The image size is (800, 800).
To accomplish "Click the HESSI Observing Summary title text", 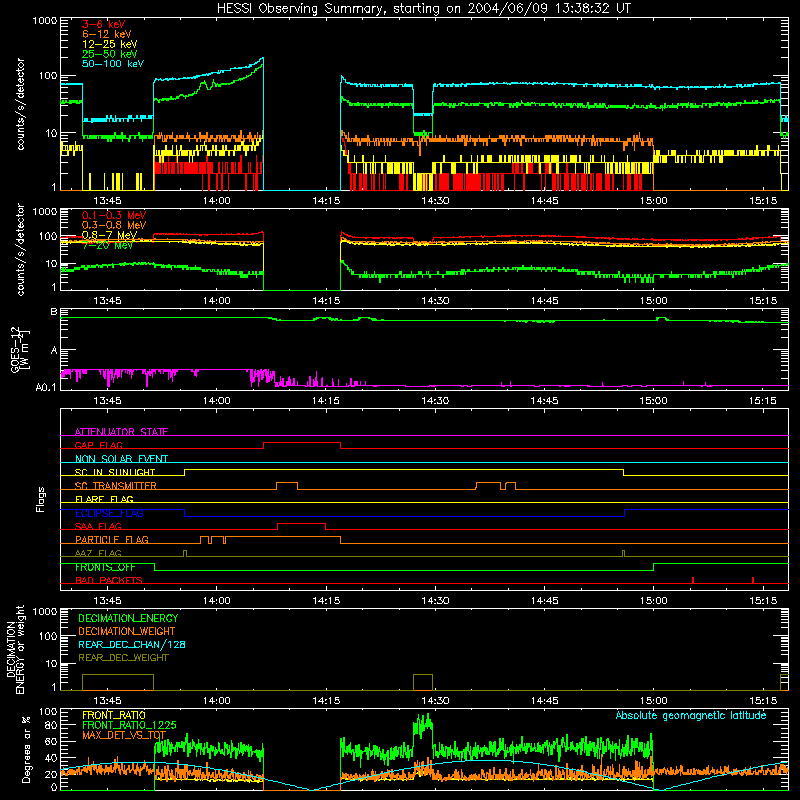I will 424,9.
